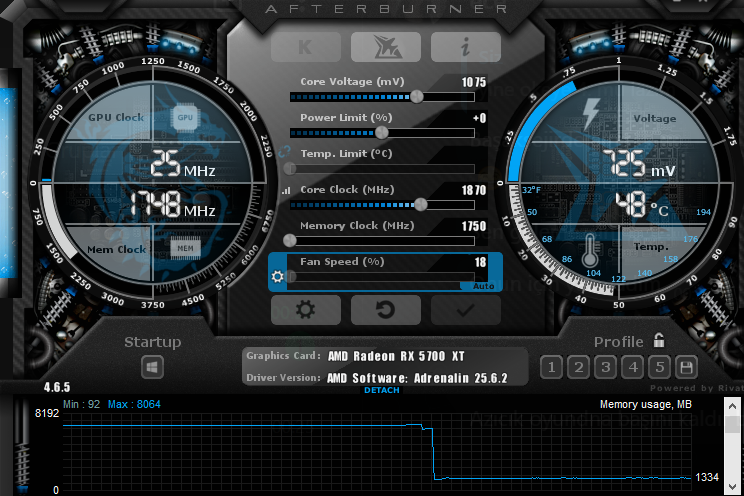Viewport: 744px width, 496px height.
Task: Click the current memory value 1334
Action: point(707,477)
